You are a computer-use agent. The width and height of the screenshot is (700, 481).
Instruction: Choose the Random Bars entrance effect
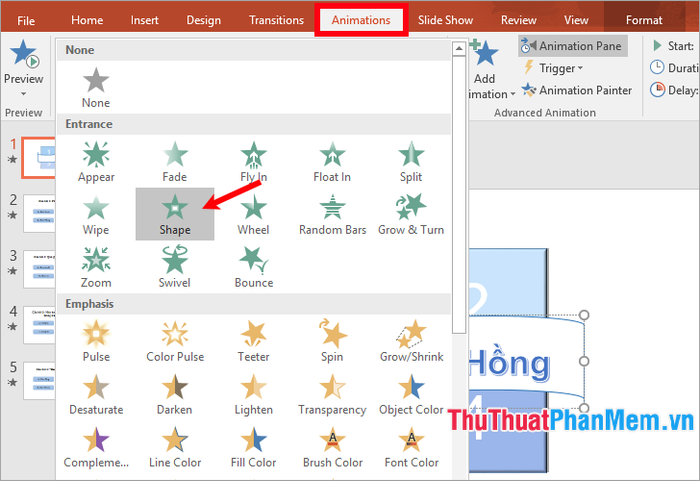pos(332,213)
